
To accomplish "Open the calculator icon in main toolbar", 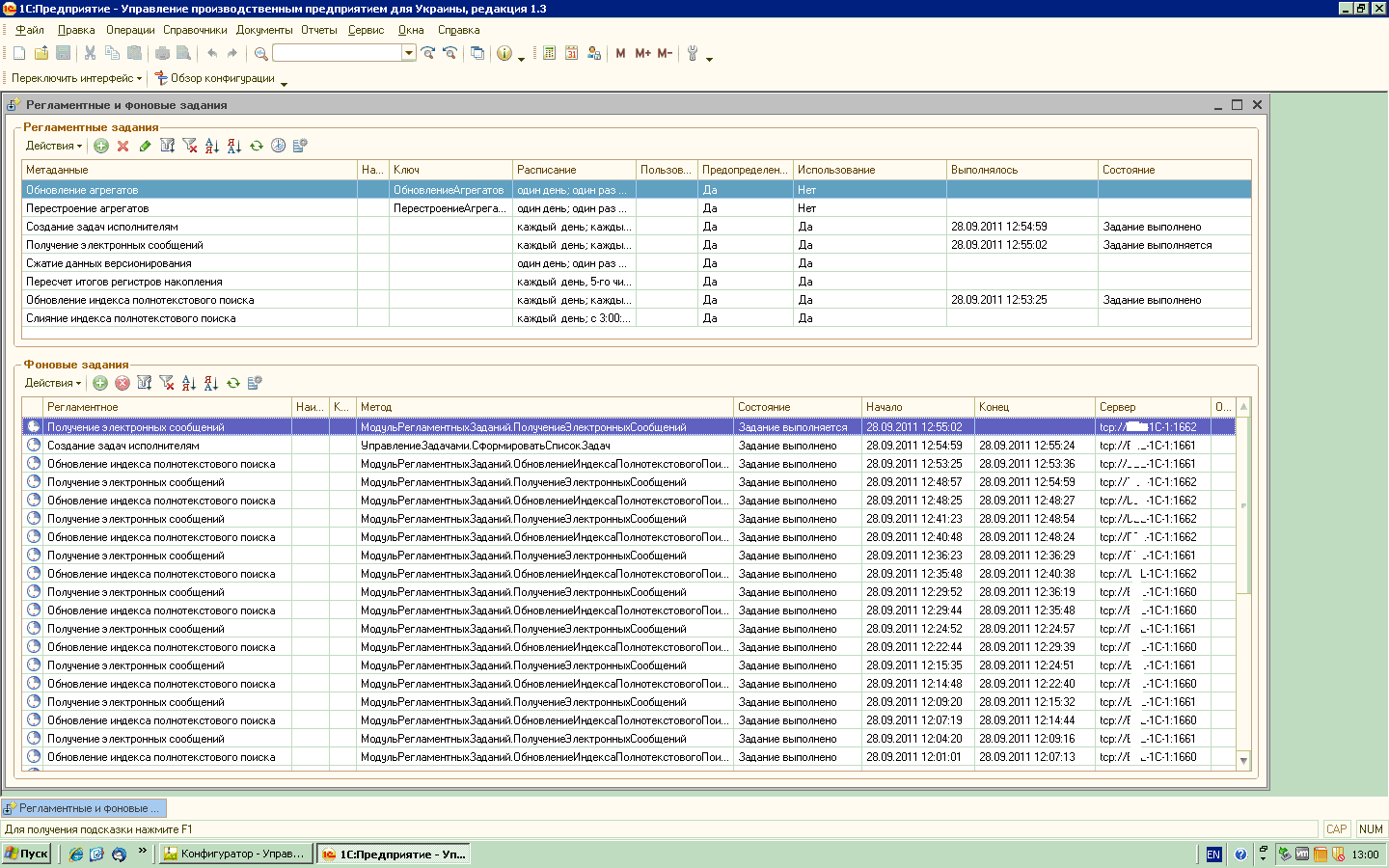I will point(550,53).
